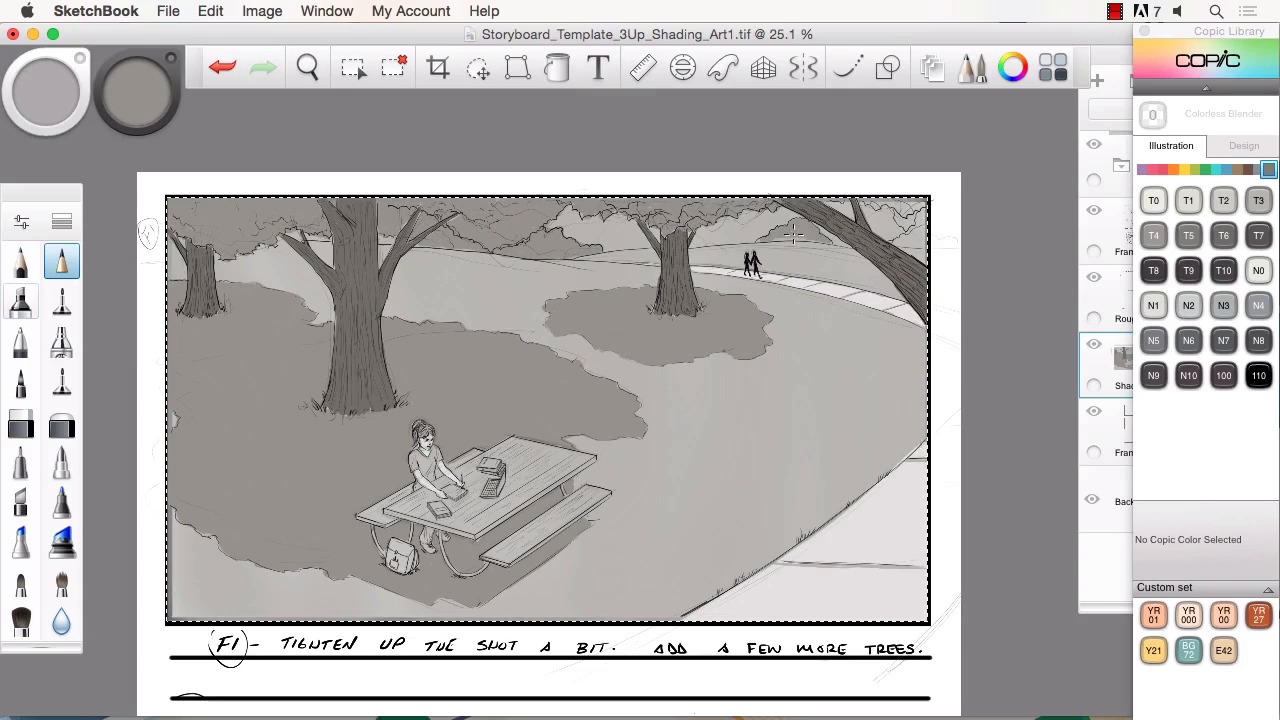Select the Flood Fill bucket tool
The height and width of the screenshot is (720, 1280).
[557, 67]
